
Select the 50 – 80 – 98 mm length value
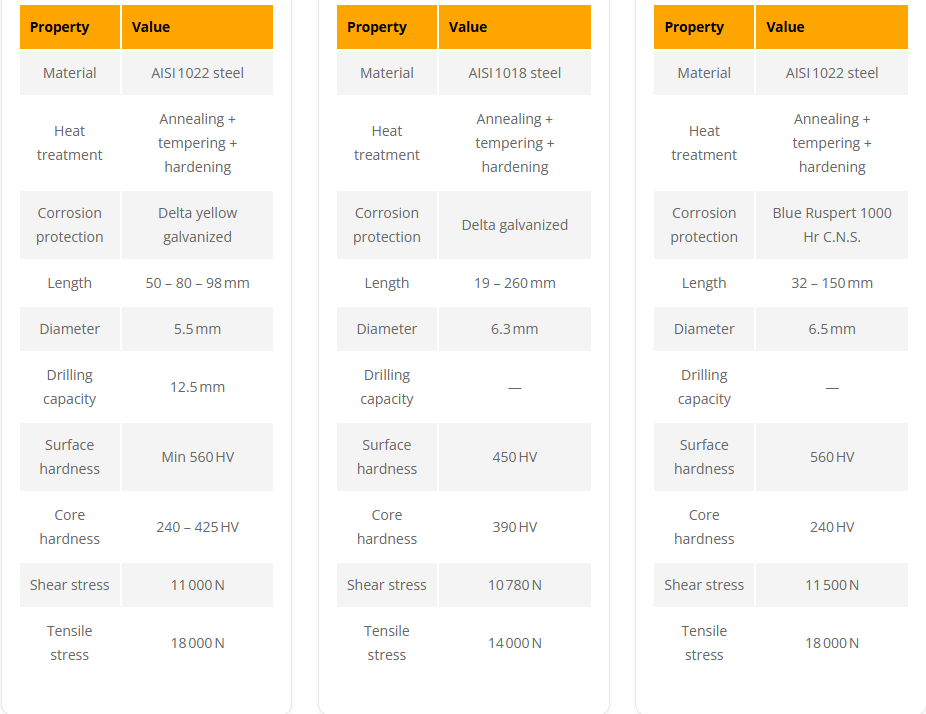[x=197, y=283]
